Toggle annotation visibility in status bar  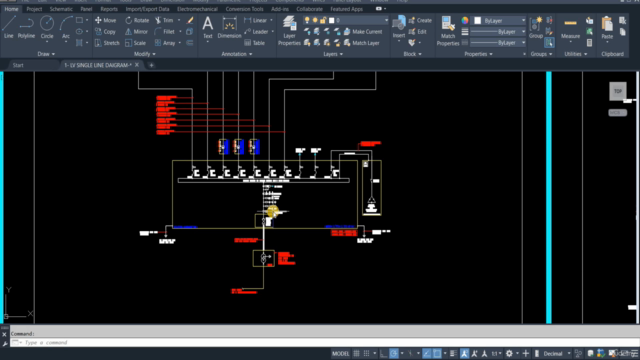point(464,353)
